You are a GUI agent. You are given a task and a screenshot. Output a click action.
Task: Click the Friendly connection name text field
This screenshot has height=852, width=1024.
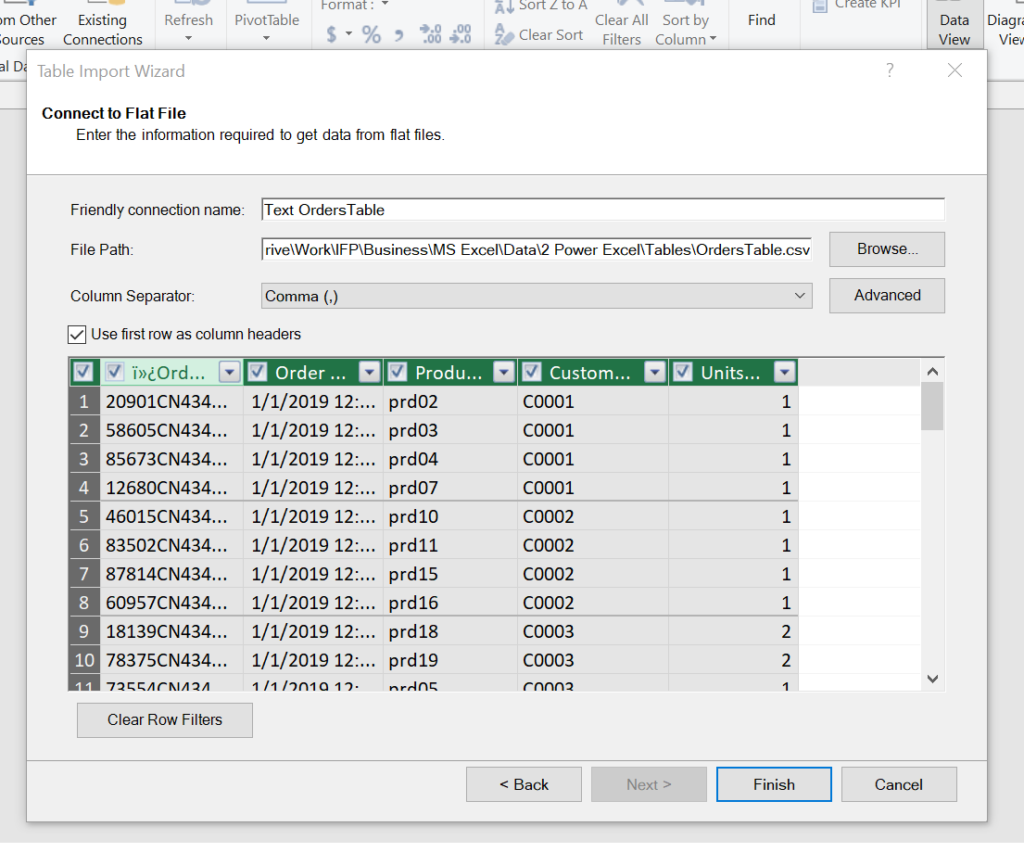pyautogui.click(x=602, y=209)
